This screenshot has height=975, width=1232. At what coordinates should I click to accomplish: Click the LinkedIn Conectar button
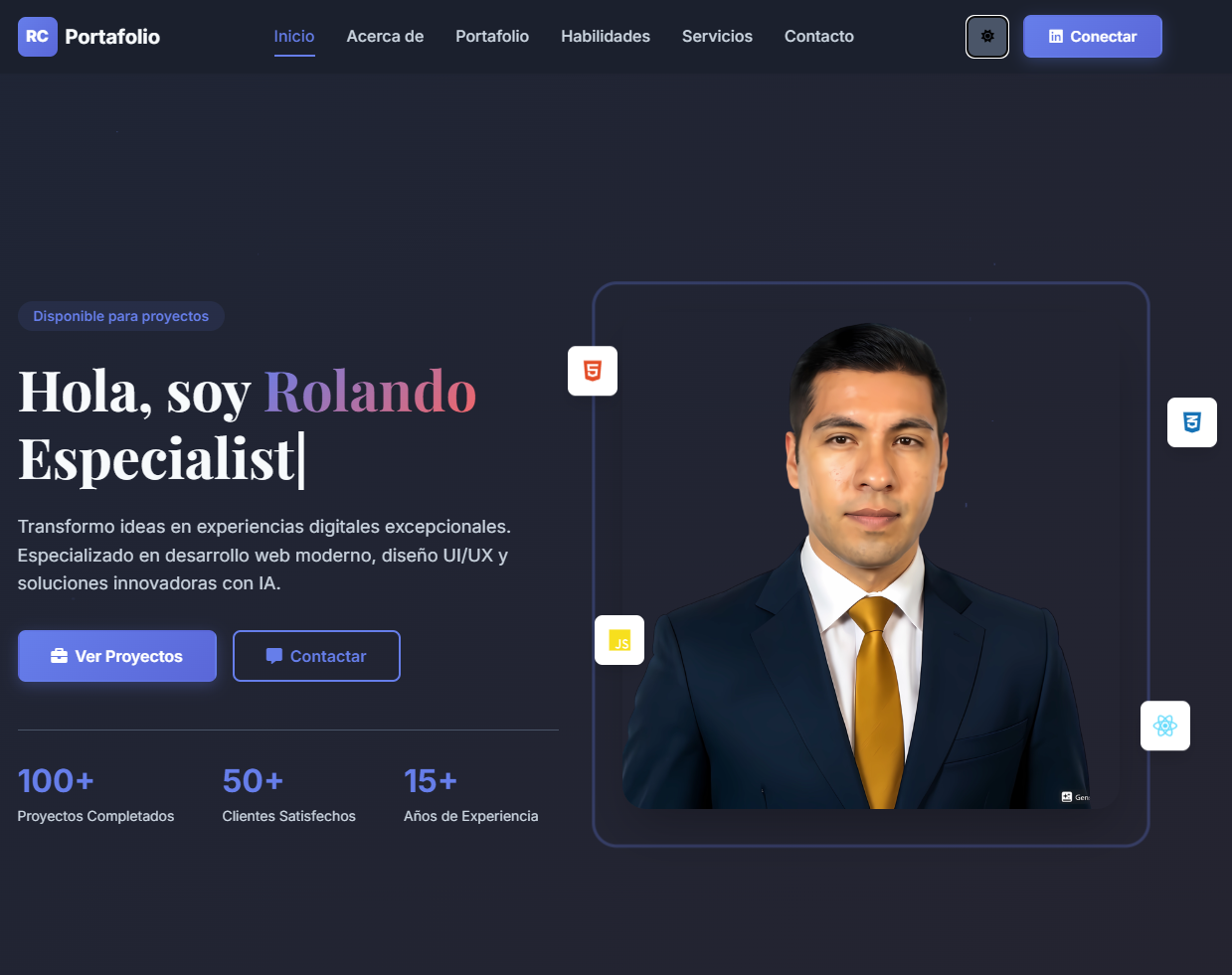click(1093, 37)
